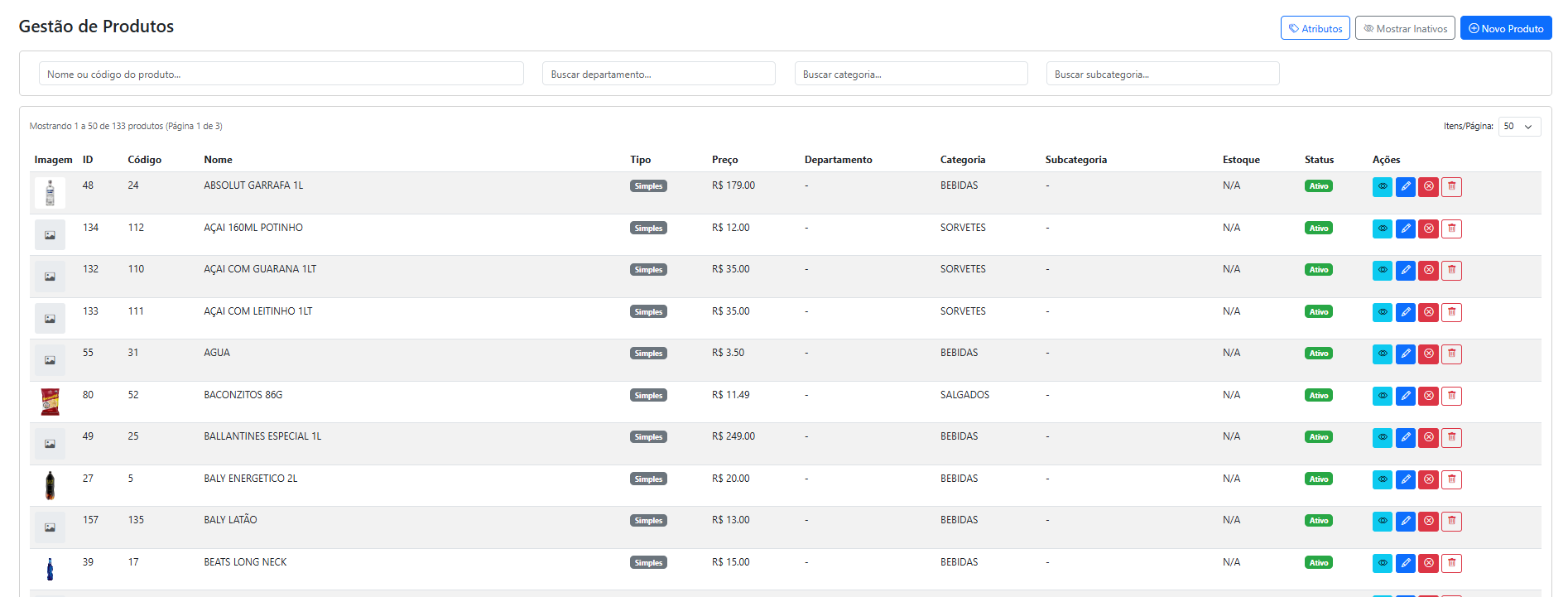Delete AÇAI COM LEITINHO 1LT with trash icon
Viewport: 1568px width, 597px height.
(x=1451, y=312)
